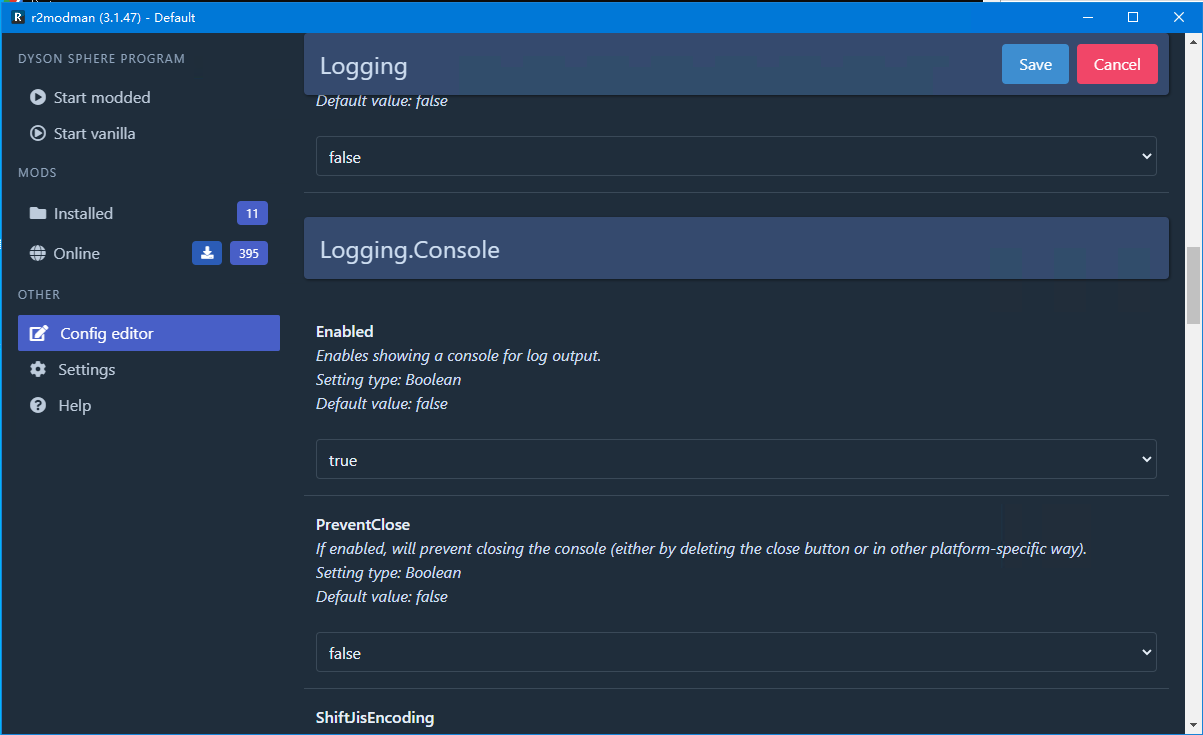The width and height of the screenshot is (1203, 735).
Task: Click the Help question mark icon
Action: pos(38,405)
